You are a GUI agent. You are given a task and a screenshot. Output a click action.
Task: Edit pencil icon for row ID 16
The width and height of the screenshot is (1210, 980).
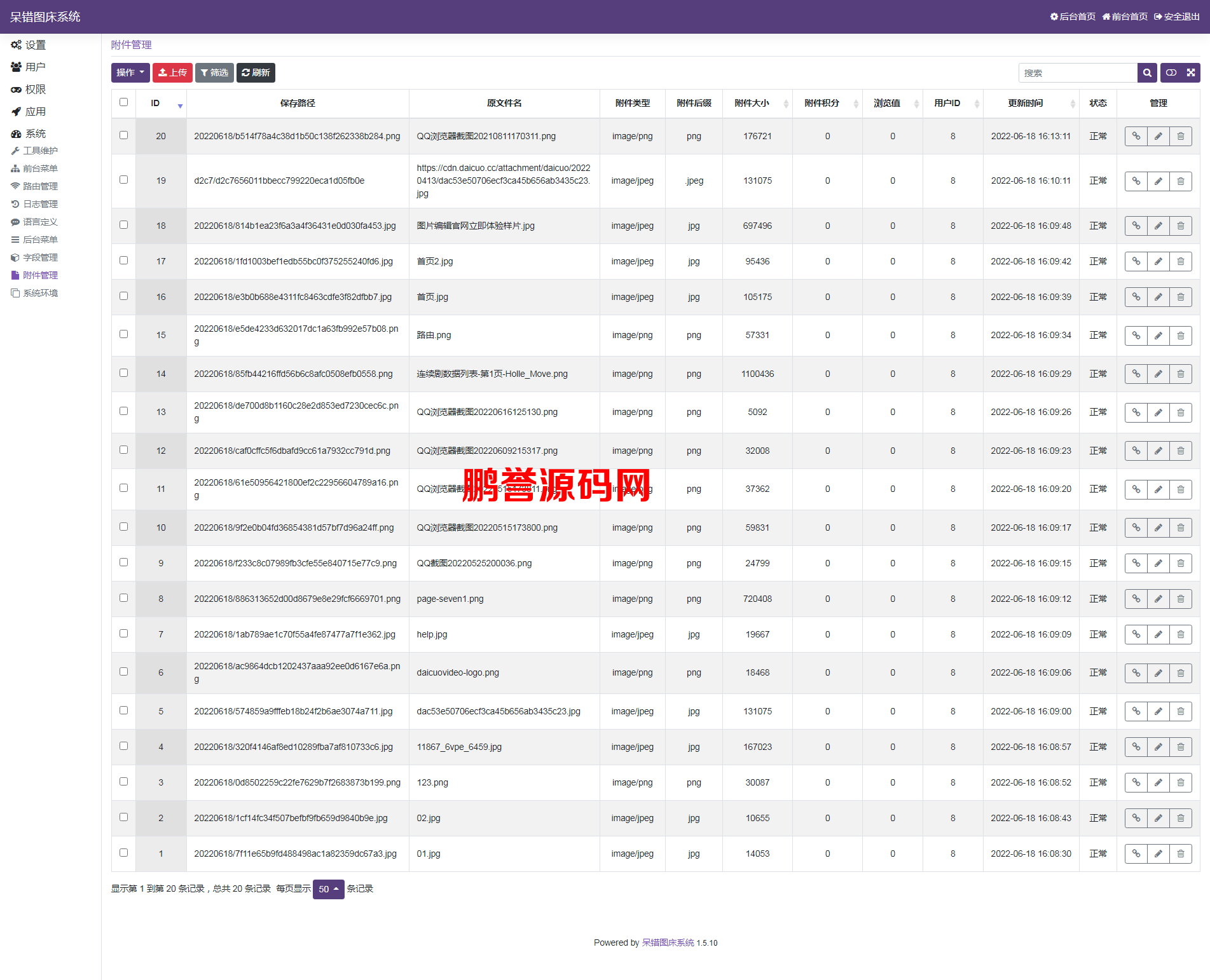[x=1158, y=297]
